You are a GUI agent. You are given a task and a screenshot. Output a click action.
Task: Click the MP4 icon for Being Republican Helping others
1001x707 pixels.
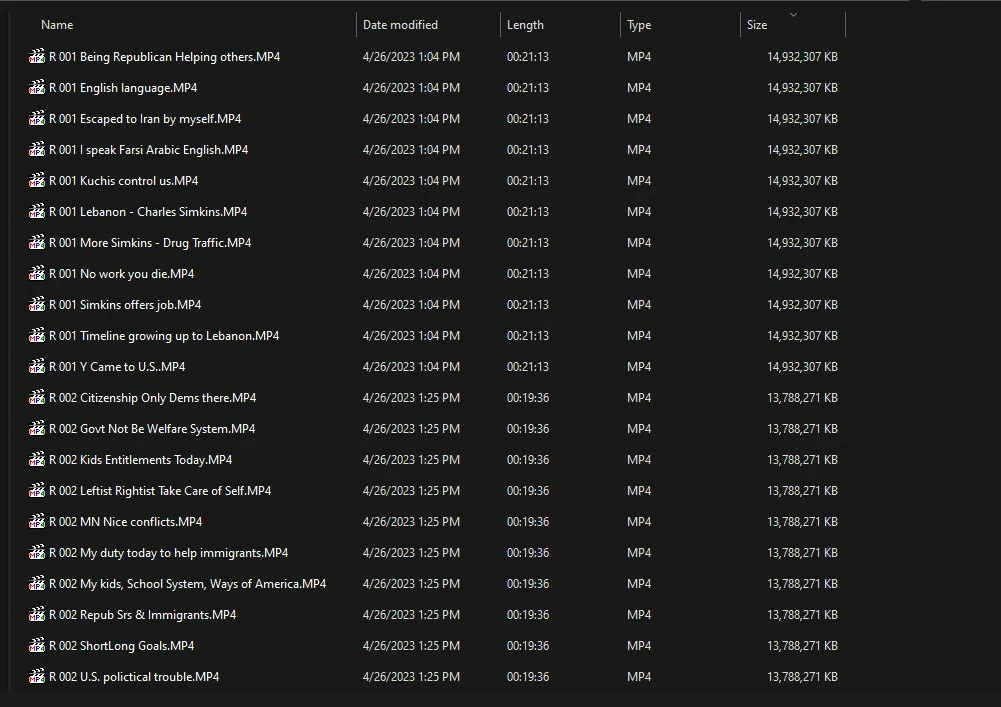click(x=37, y=56)
